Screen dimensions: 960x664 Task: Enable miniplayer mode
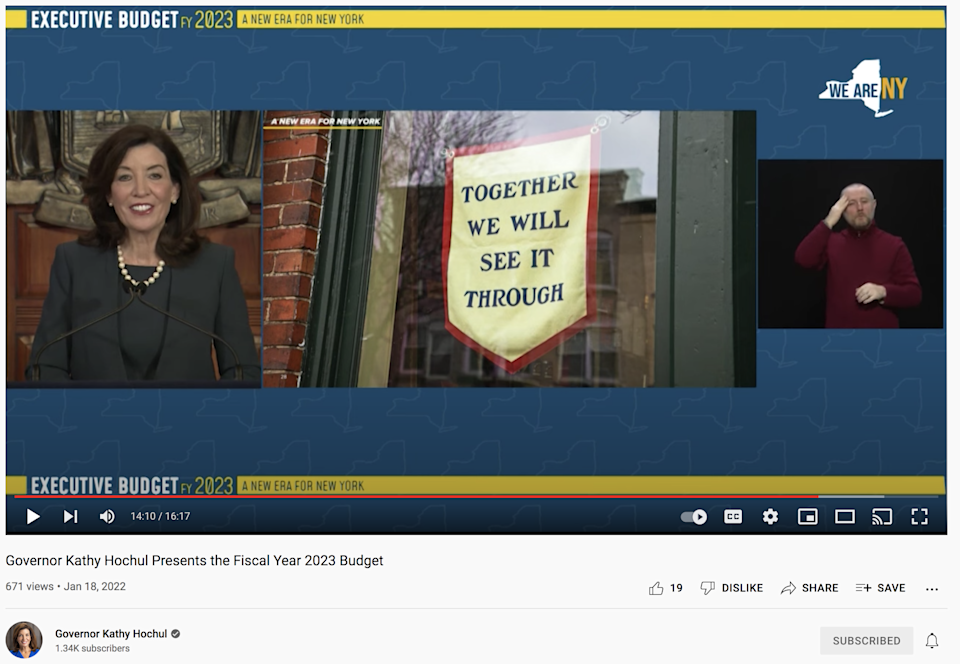pyautogui.click(x=807, y=517)
